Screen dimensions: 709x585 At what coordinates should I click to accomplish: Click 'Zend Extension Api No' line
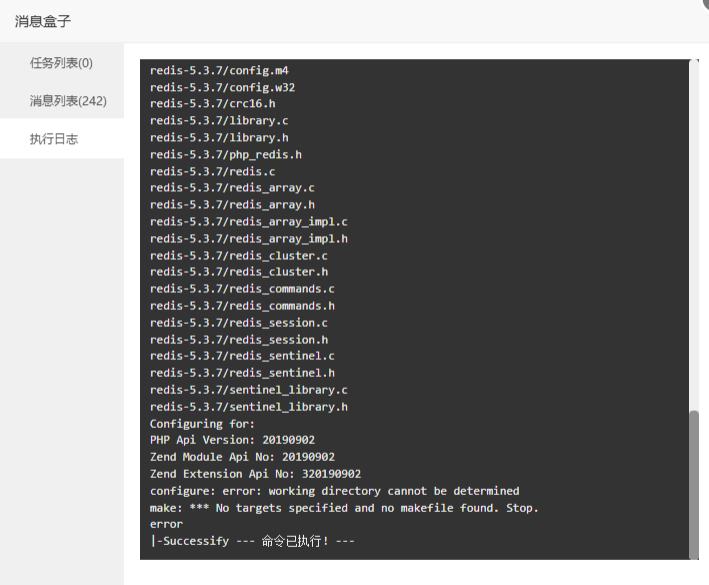coord(255,474)
